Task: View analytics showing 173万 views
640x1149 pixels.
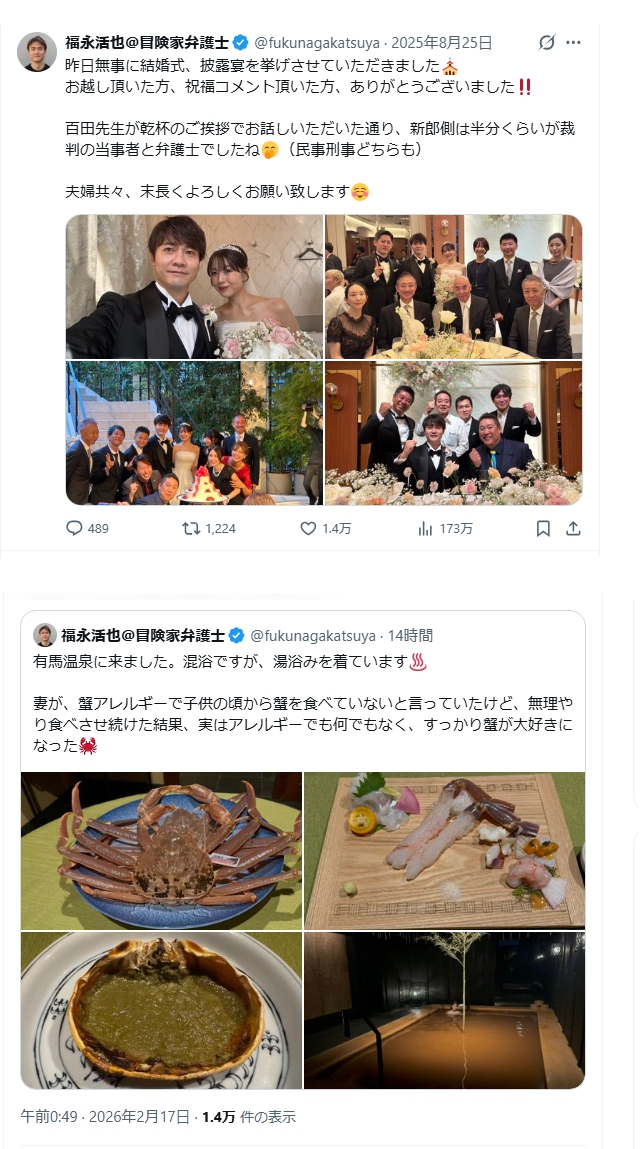Action: (425, 528)
